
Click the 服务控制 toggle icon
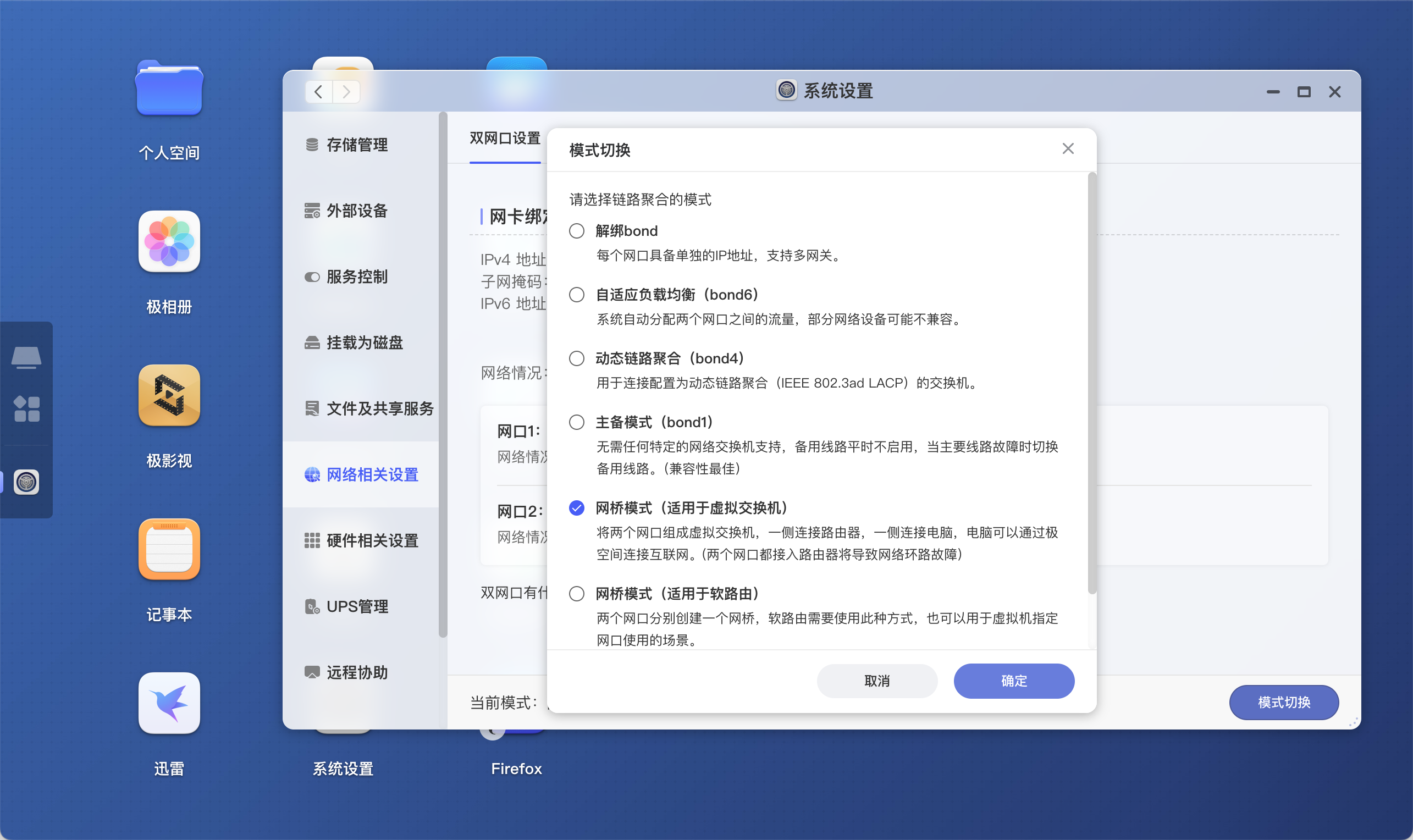tap(312, 277)
